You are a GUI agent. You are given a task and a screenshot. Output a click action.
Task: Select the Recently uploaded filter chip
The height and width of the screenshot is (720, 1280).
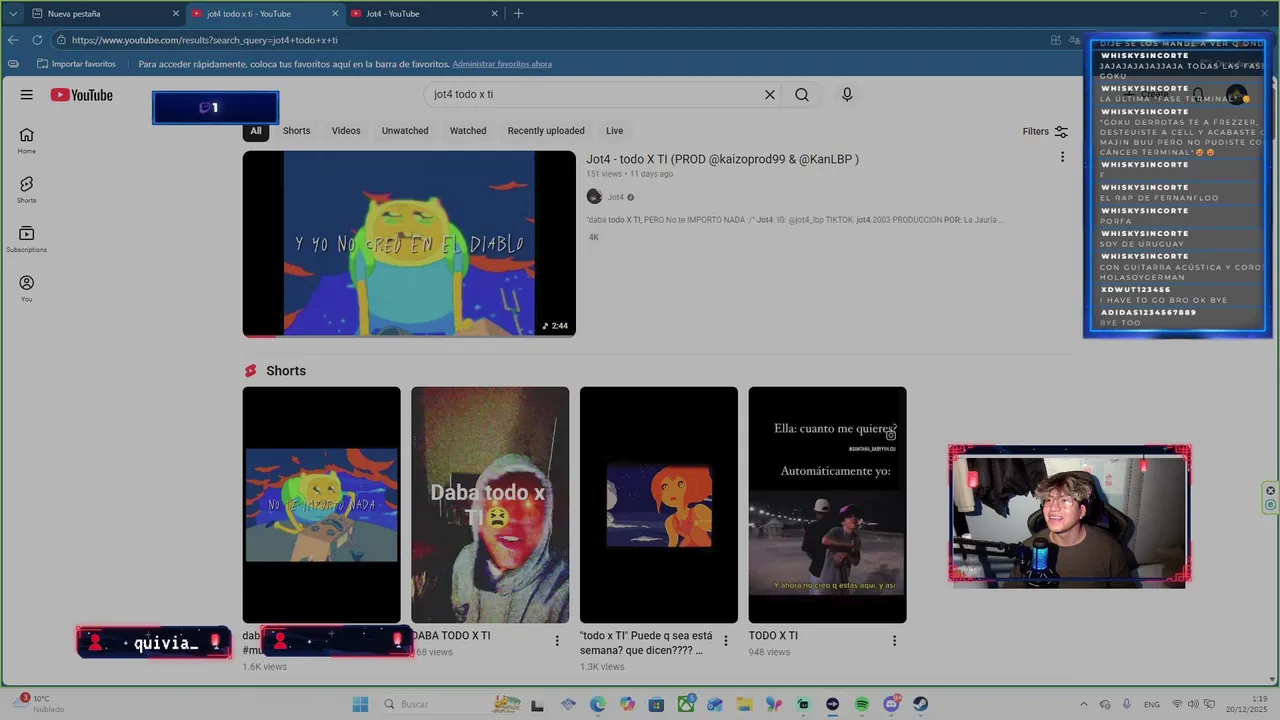546,131
